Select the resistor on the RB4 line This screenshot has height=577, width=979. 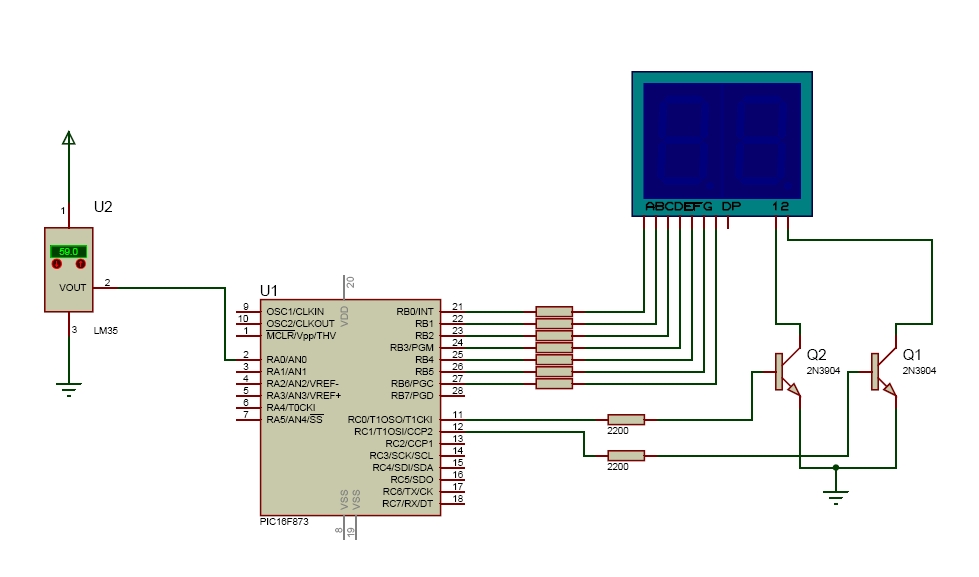[x=554, y=359]
